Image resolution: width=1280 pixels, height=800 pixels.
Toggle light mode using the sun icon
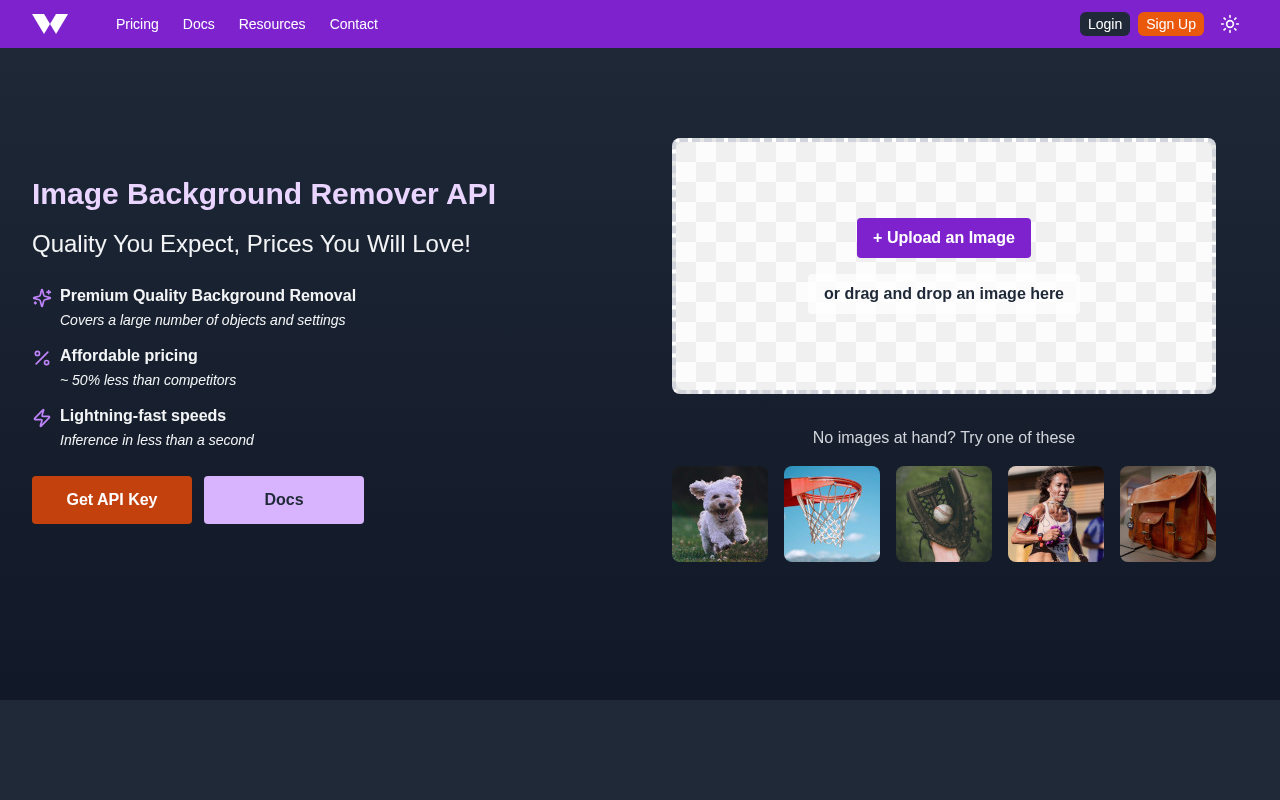pos(1228,23)
